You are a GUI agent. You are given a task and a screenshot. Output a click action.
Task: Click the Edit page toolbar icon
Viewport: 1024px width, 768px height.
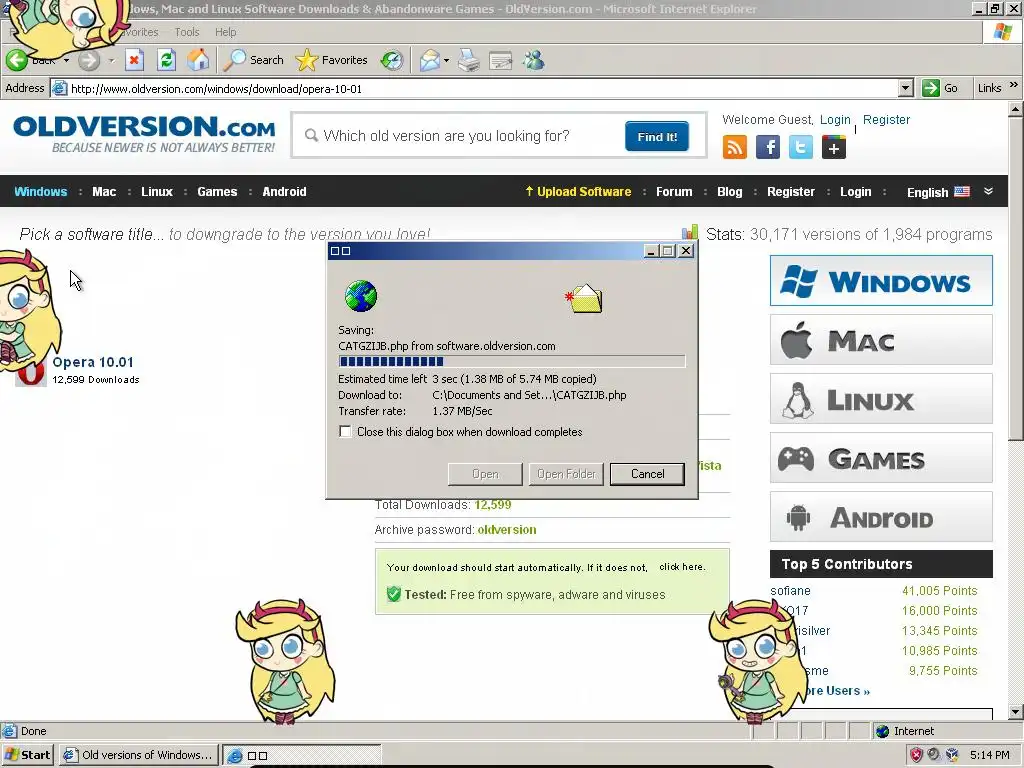(500, 60)
